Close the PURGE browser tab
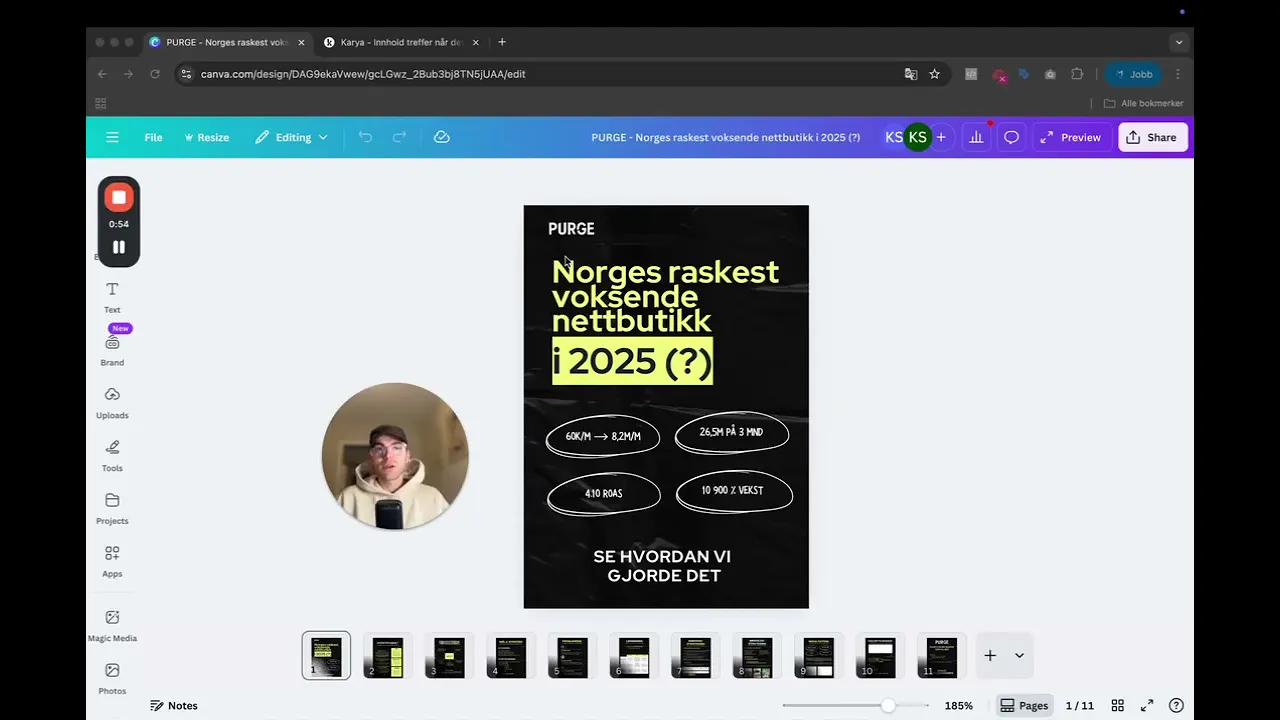1280x720 pixels. click(301, 42)
